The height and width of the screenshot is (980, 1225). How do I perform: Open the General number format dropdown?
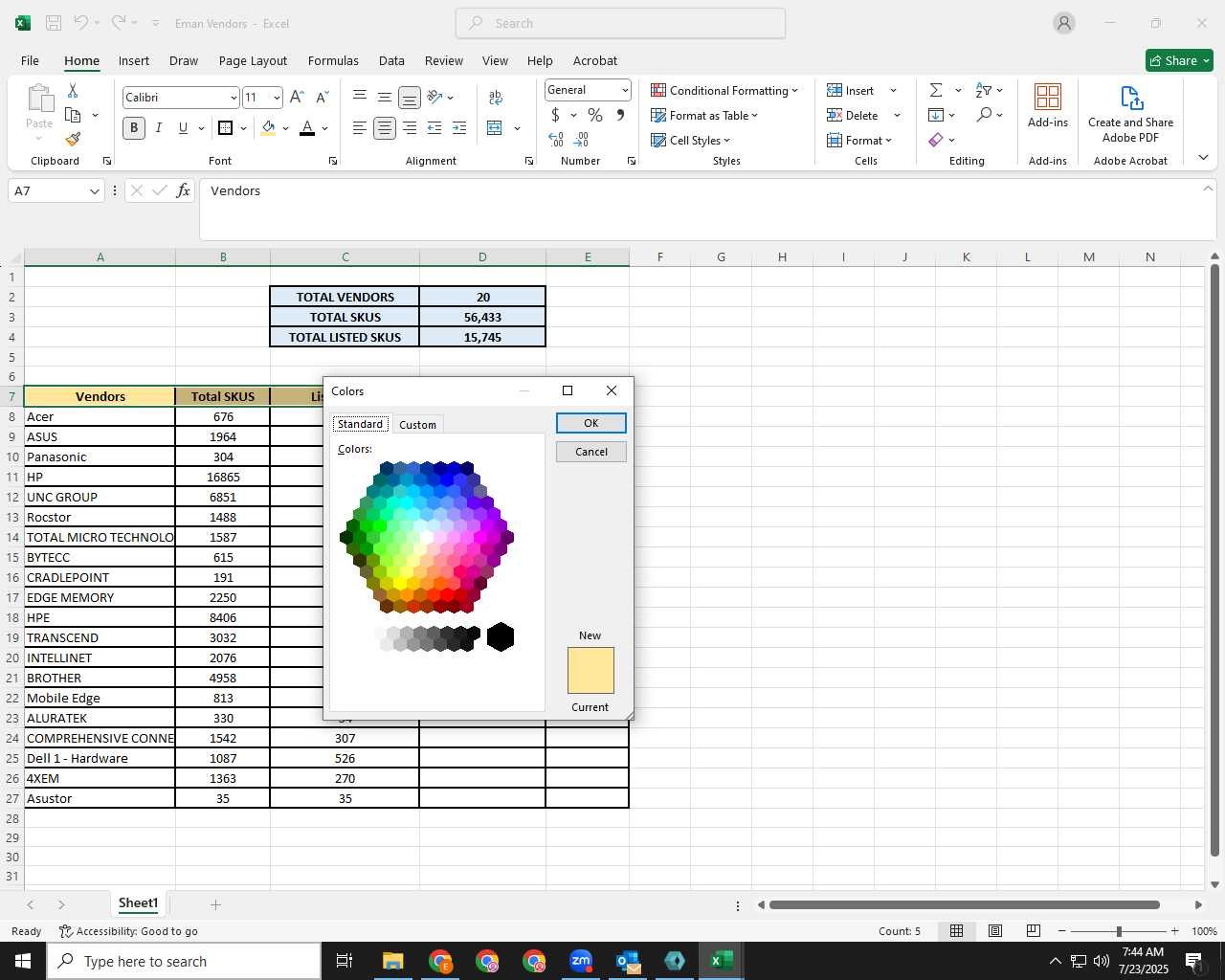tap(625, 90)
